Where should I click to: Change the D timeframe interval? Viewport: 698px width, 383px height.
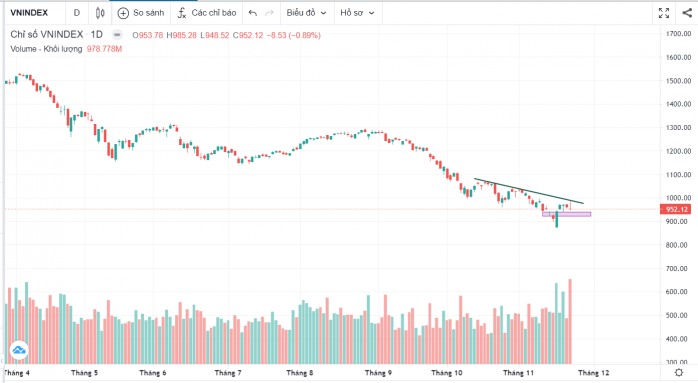77,13
